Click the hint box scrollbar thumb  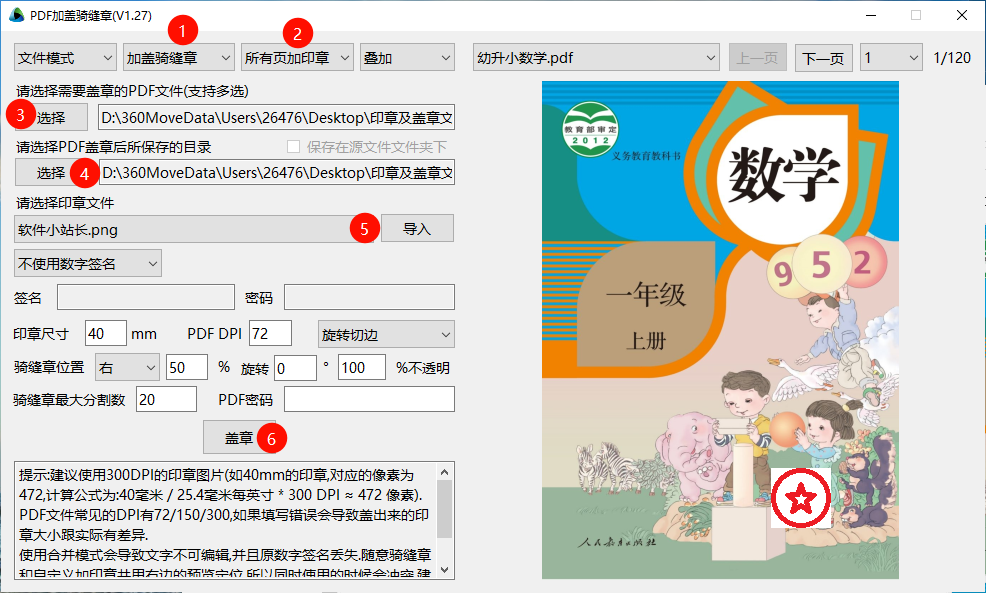pyautogui.click(x=445, y=509)
